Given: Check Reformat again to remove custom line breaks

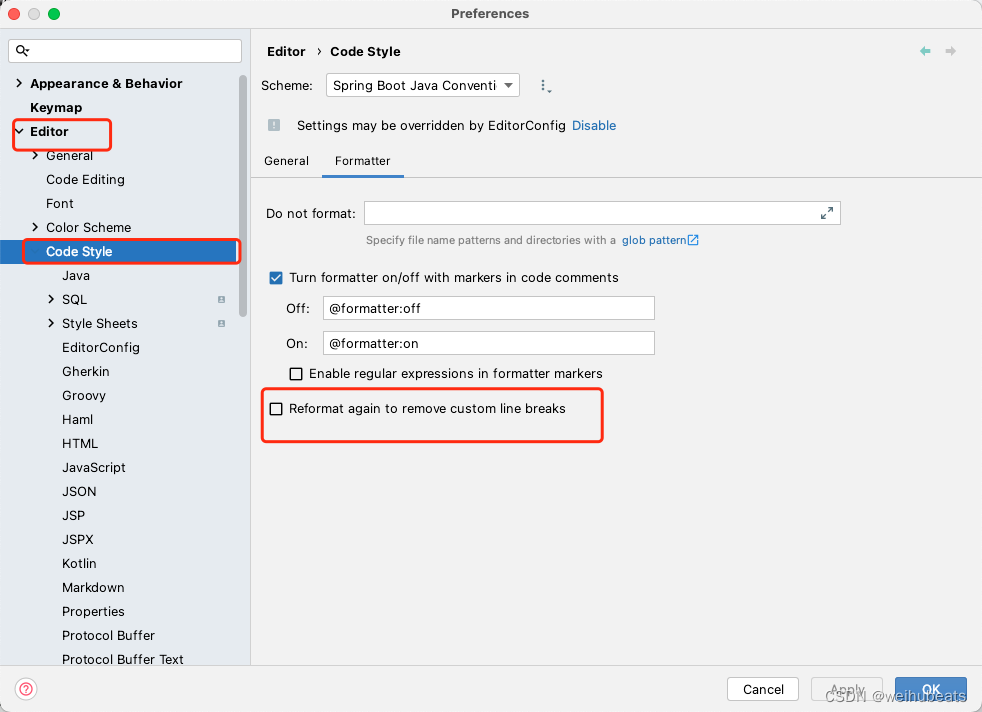Looking at the screenshot, I should pos(276,408).
